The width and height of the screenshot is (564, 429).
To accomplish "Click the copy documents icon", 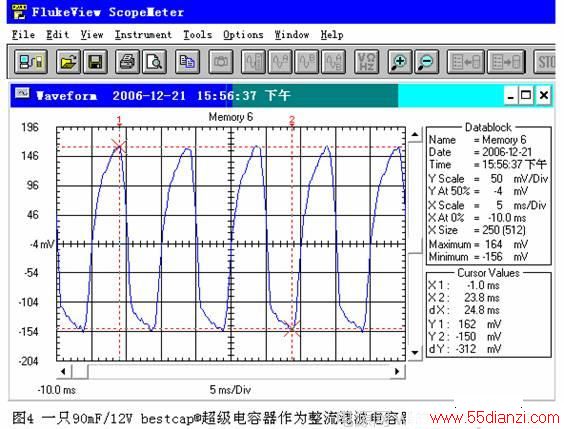I will [187, 62].
